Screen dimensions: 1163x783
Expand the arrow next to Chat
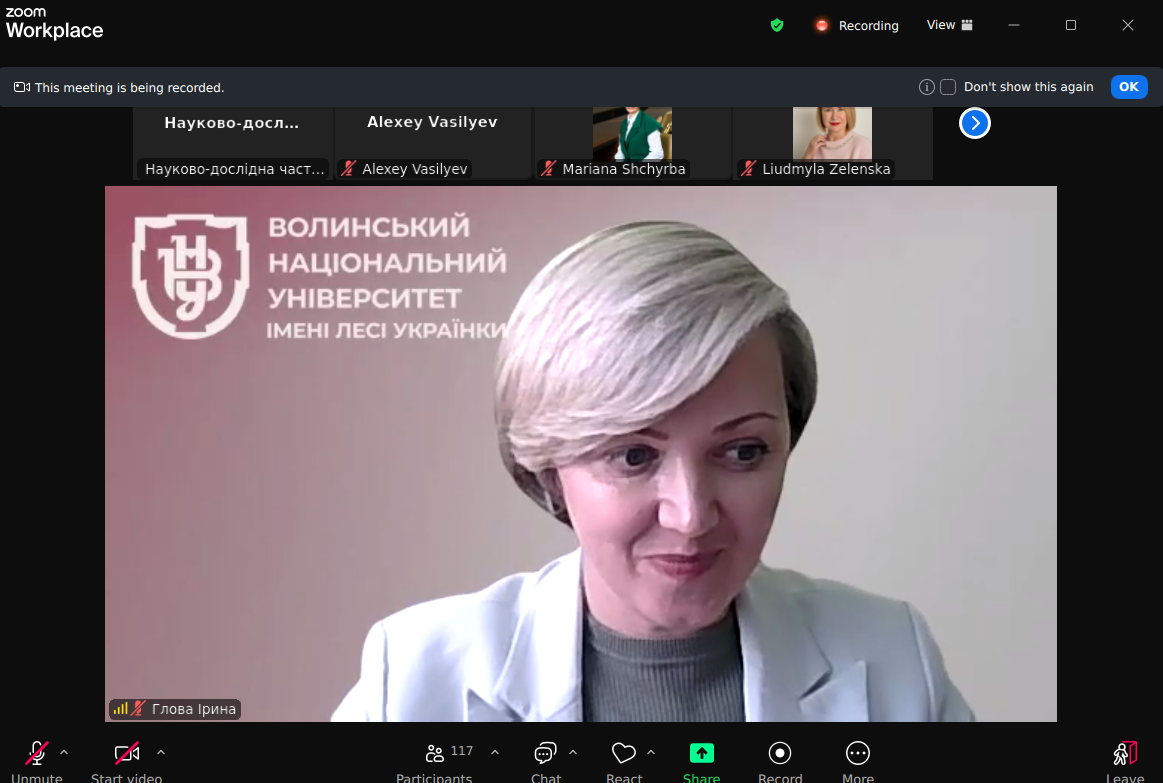tap(573, 751)
